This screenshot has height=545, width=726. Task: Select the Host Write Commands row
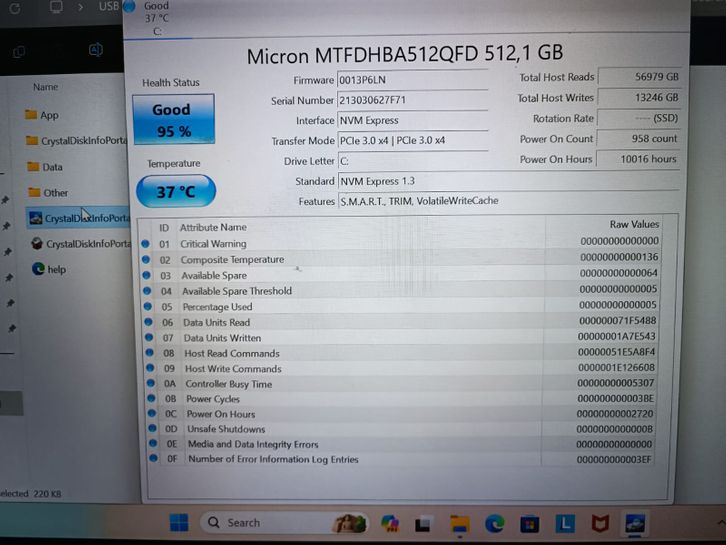pos(401,368)
